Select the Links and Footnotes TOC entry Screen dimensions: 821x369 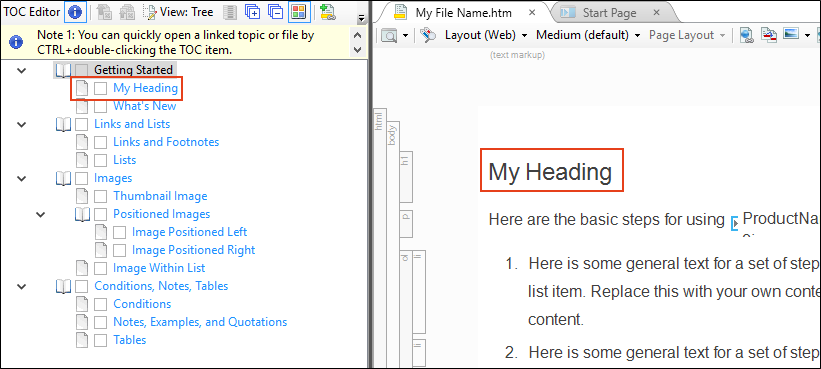[x=166, y=142]
